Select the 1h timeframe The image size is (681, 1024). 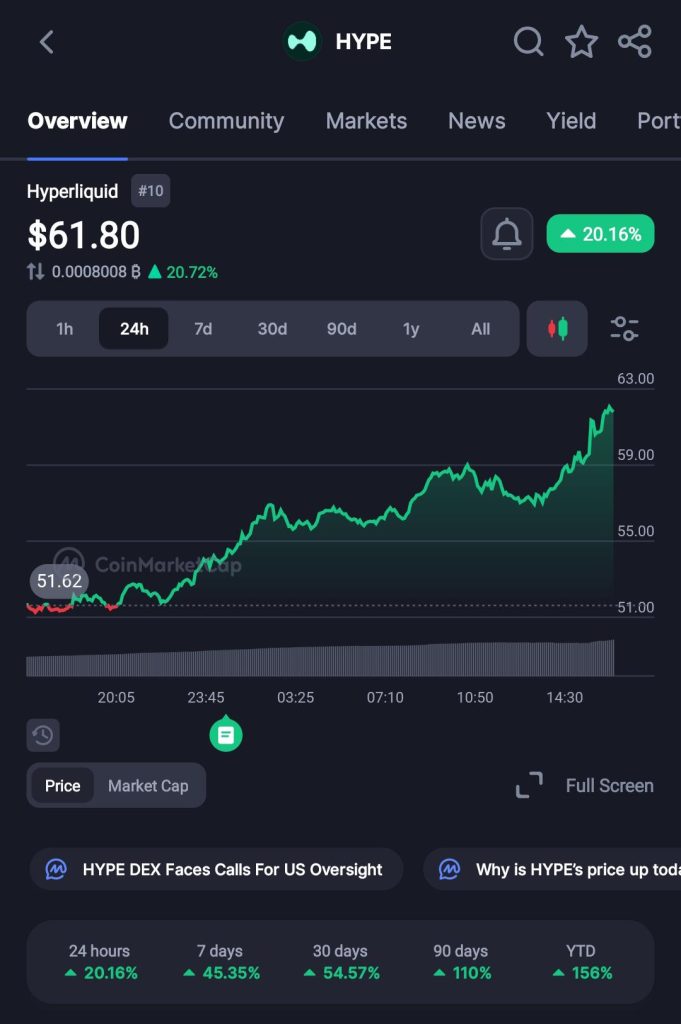point(65,328)
